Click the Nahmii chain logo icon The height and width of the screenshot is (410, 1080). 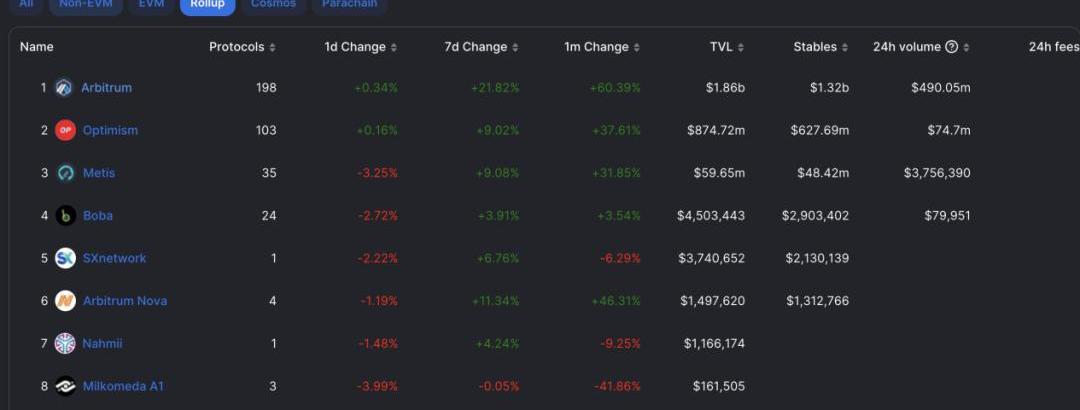pyautogui.click(x=65, y=344)
